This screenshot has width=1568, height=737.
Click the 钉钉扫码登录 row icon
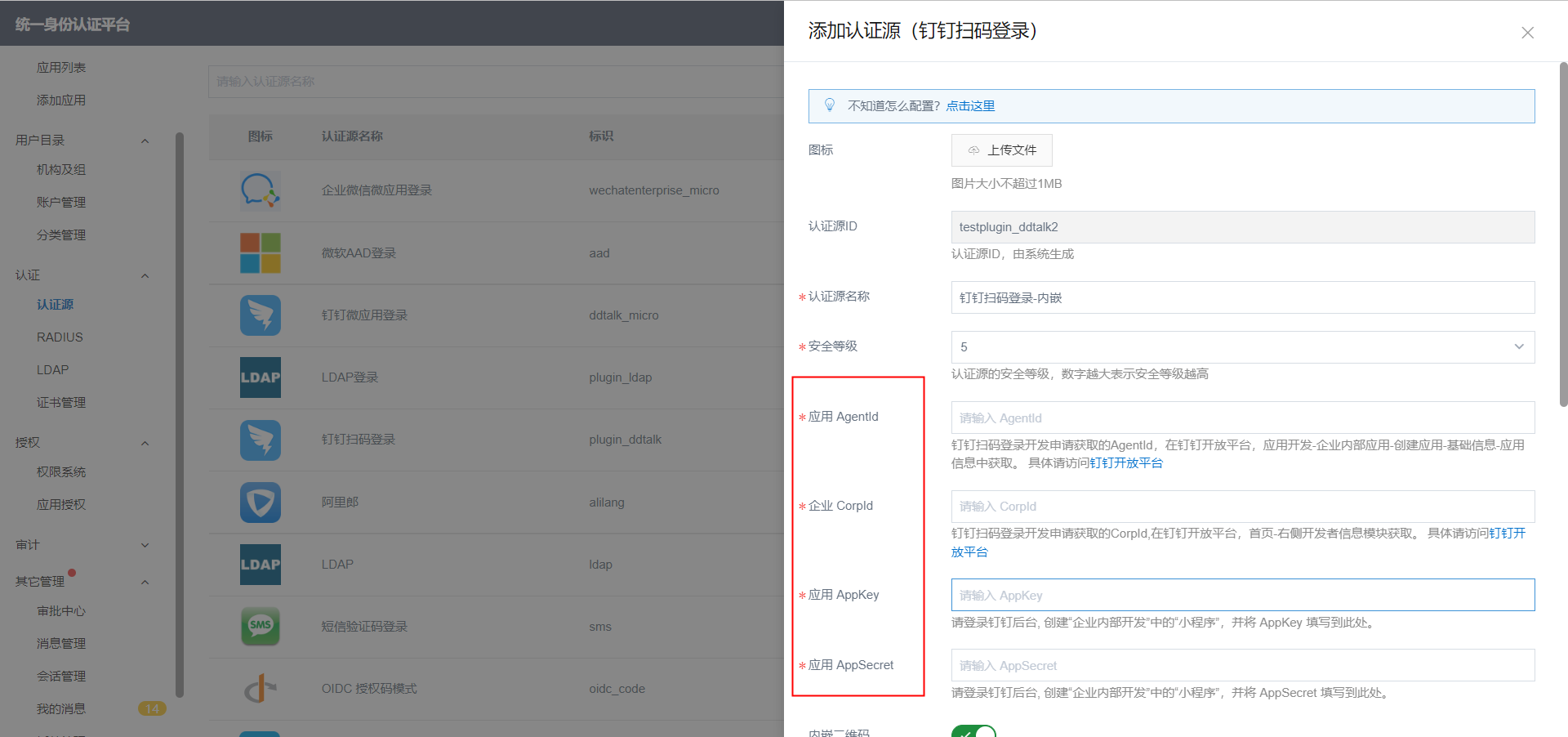pos(260,440)
